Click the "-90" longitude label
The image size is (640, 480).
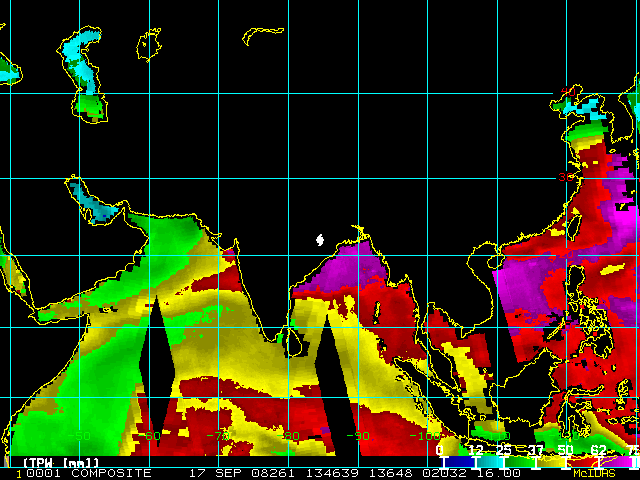tap(358, 436)
